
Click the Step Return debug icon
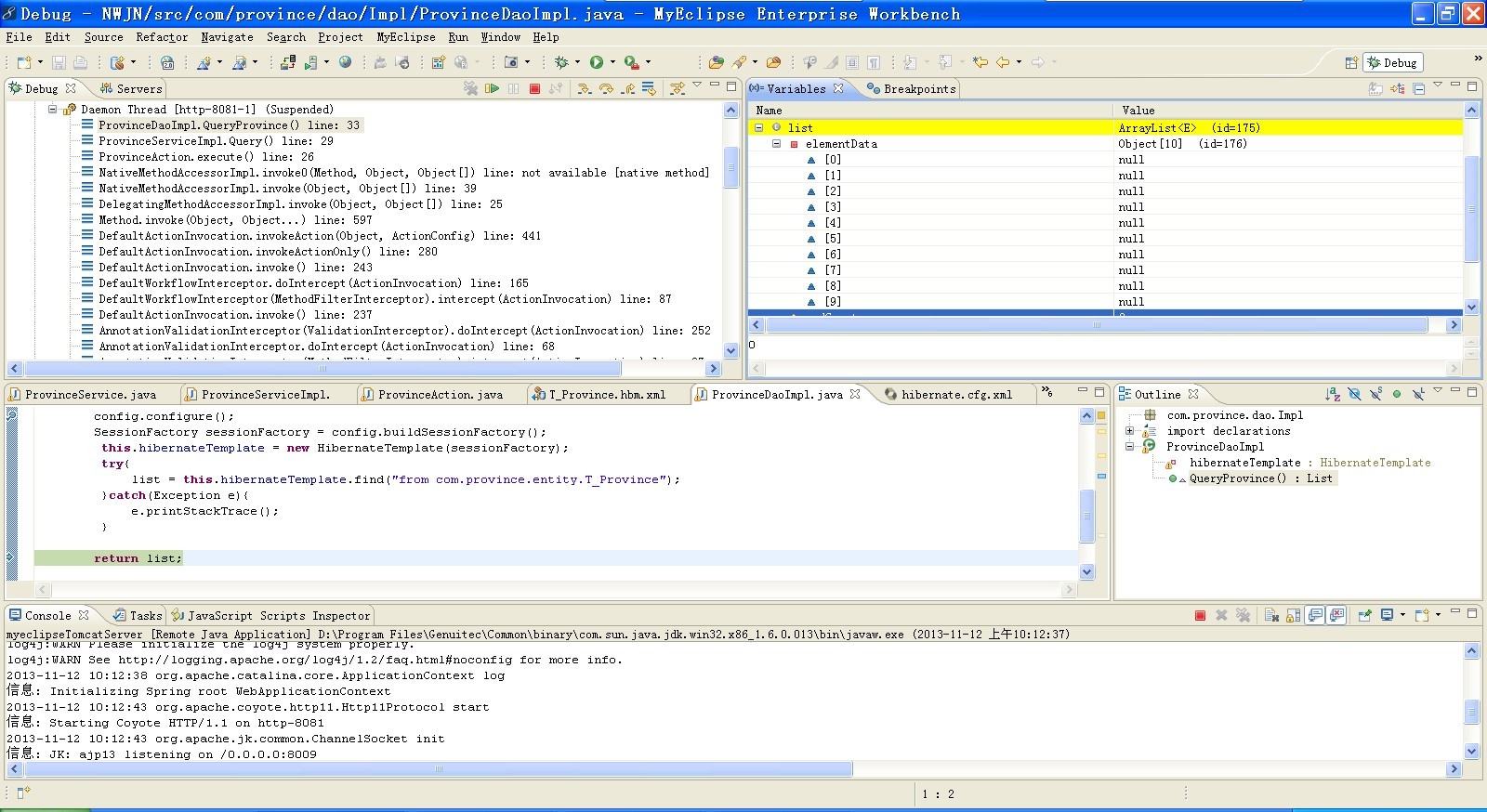[x=628, y=88]
